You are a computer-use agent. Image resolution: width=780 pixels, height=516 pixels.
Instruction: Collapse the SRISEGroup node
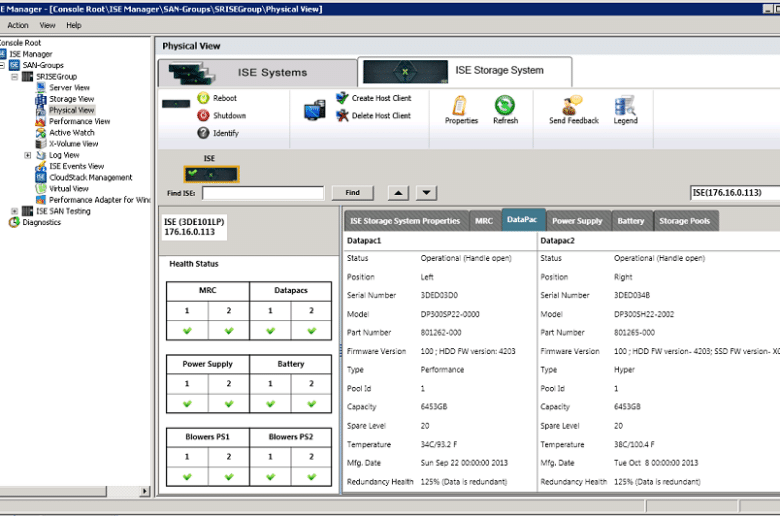pyautogui.click(x=14, y=77)
